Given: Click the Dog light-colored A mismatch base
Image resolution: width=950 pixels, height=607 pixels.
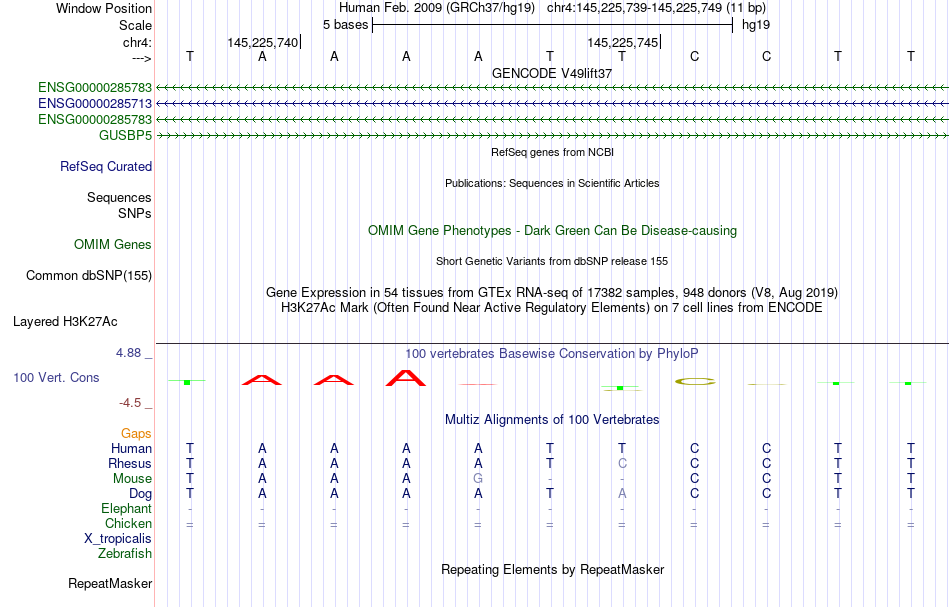Looking at the screenshot, I should [622, 494].
